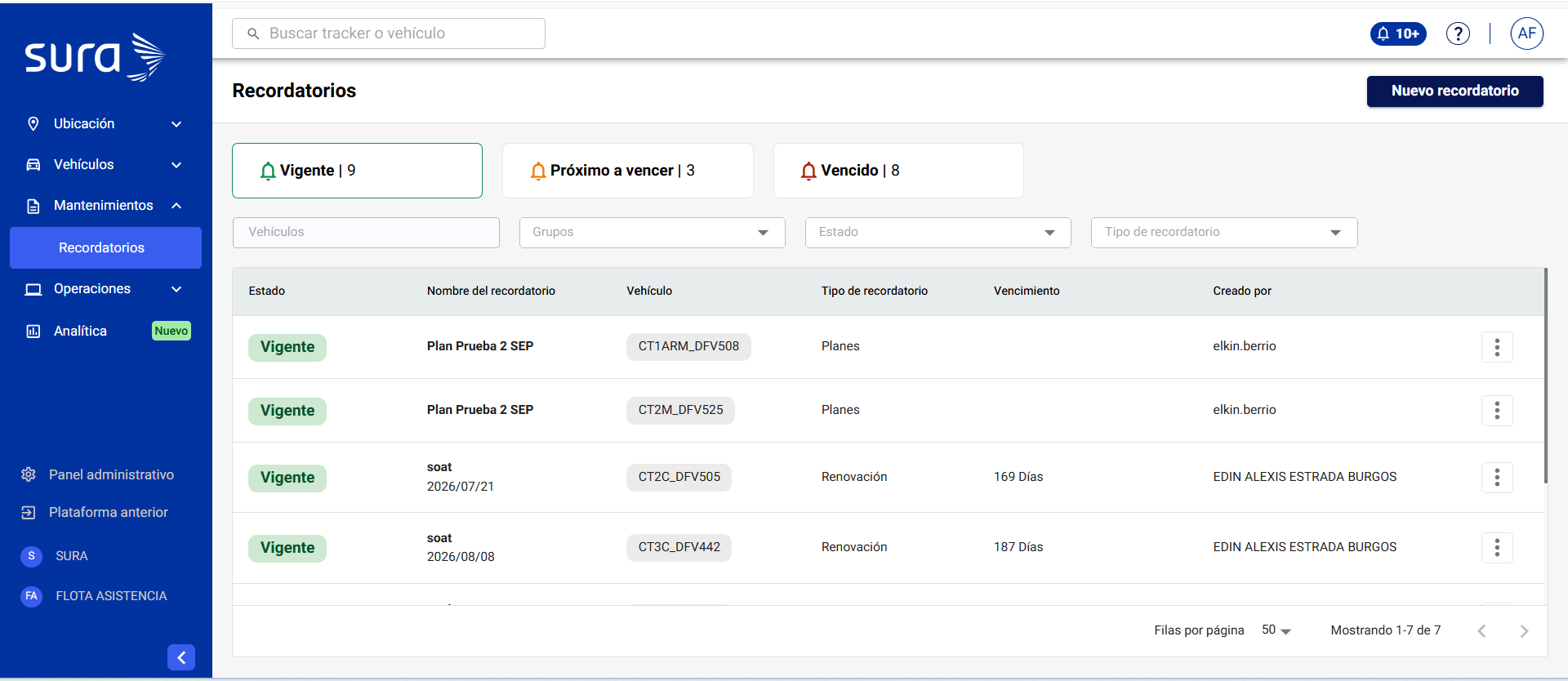This screenshot has width=1568, height=681.
Task: Expand the Ubicación menu section
Action: pyautogui.click(x=105, y=124)
